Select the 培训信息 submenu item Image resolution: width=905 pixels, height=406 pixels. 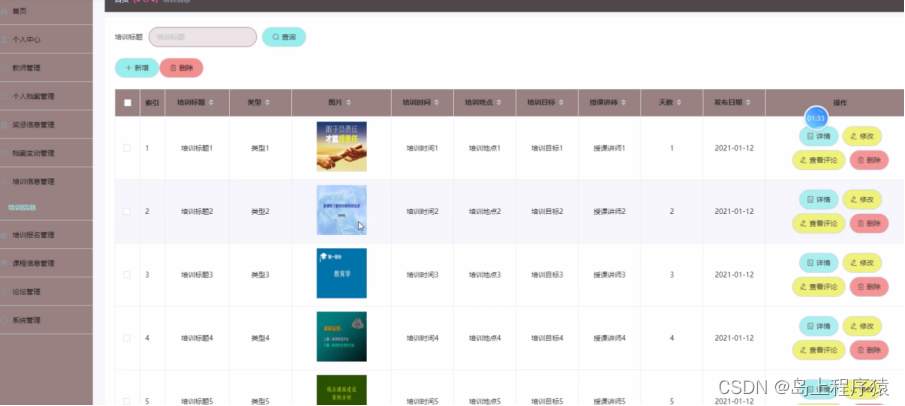[46, 207]
